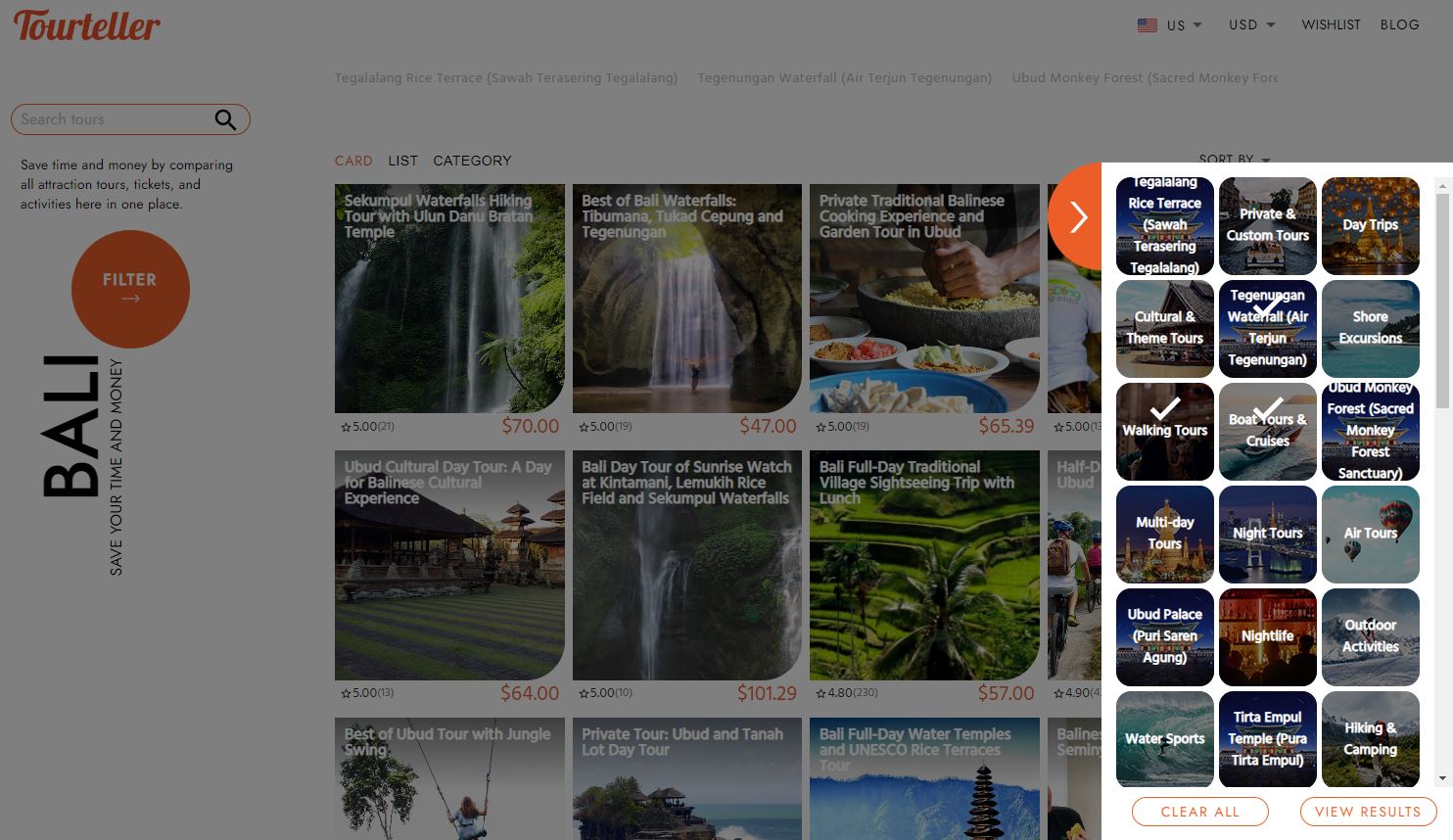1453x840 pixels.
Task: Open the Ubud Cultural Day Tour card
Action: click(x=449, y=565)
